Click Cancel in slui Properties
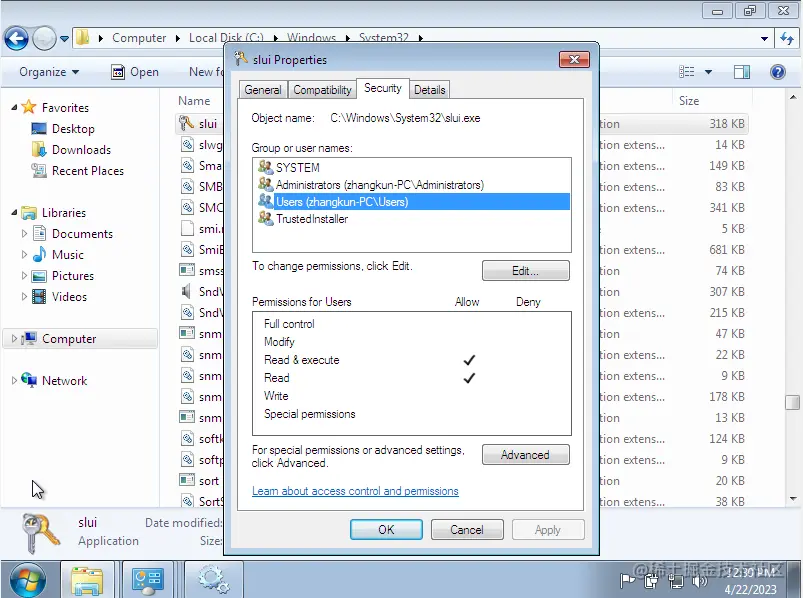 [x=467, y=529]
